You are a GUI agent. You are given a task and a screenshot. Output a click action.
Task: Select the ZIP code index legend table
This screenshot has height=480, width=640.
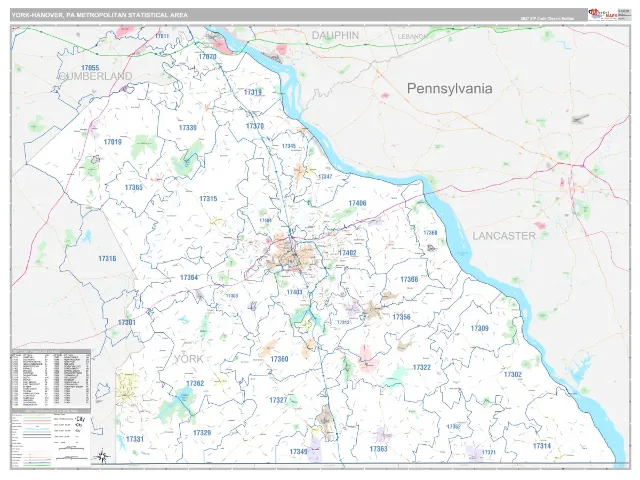tap(51, 377)
